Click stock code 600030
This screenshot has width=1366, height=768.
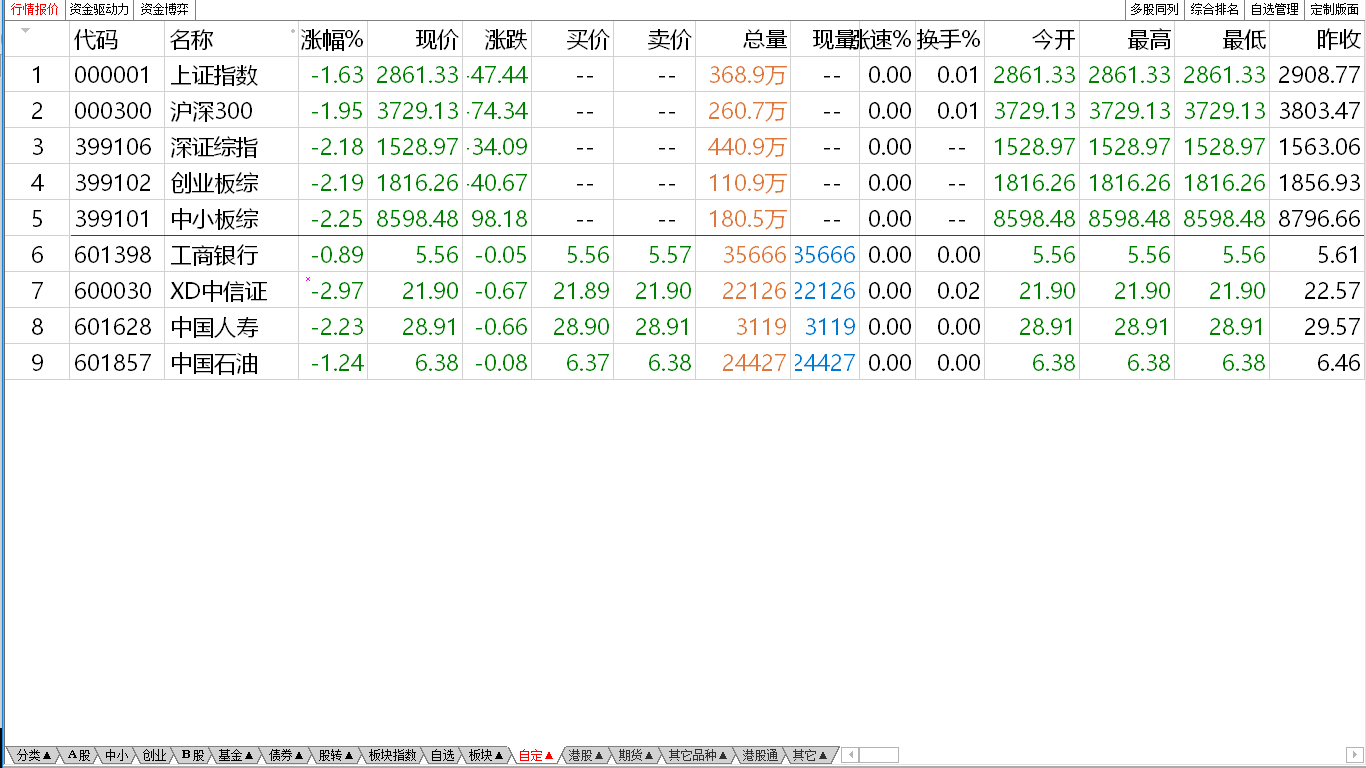(113, 291)
